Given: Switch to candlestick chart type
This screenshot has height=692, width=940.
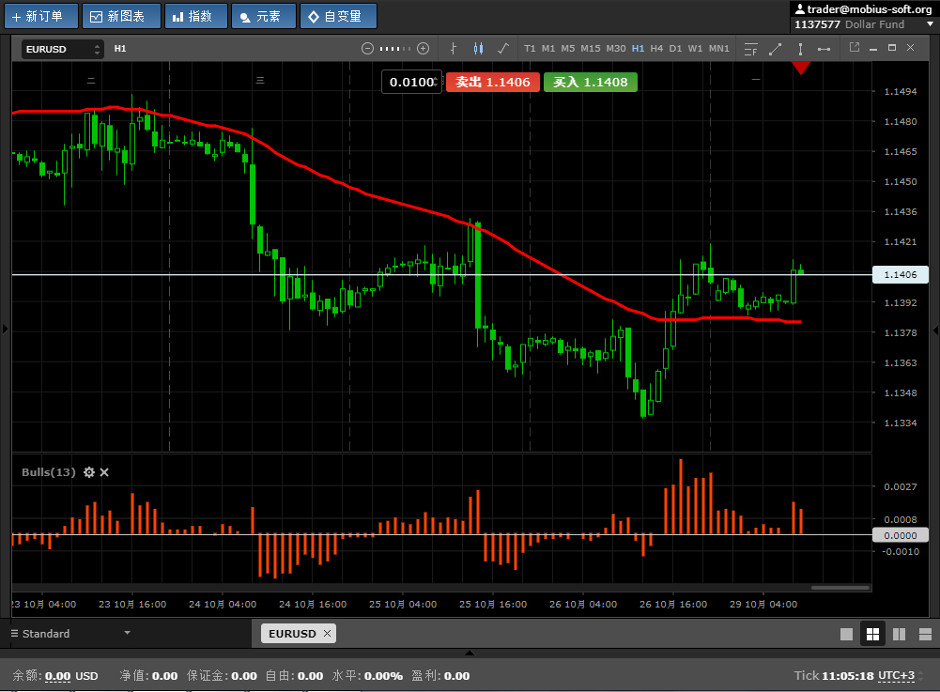Looking at the screenshot, I should tap(478, 48).
